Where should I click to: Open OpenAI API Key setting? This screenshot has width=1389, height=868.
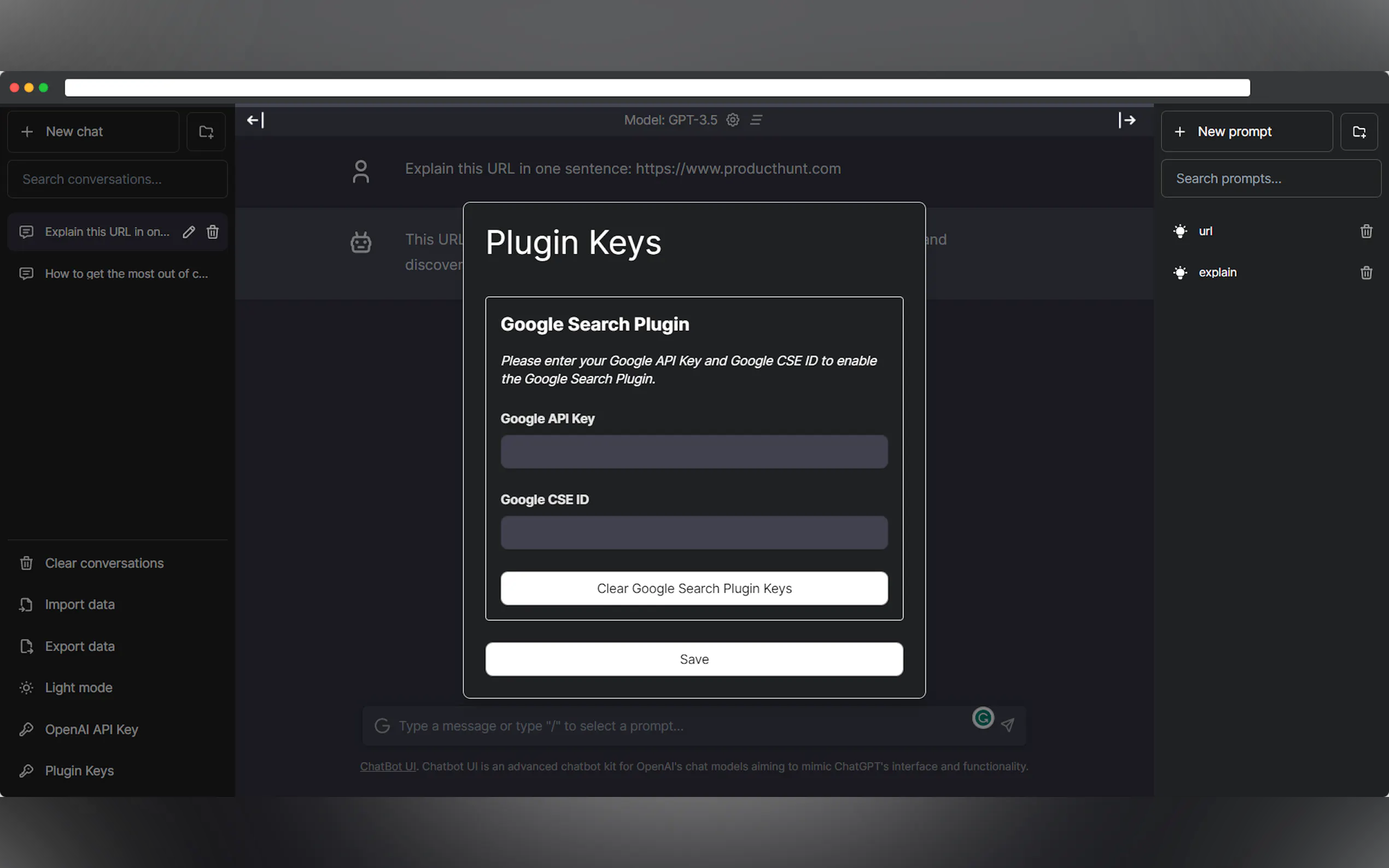tap(91, 730)
